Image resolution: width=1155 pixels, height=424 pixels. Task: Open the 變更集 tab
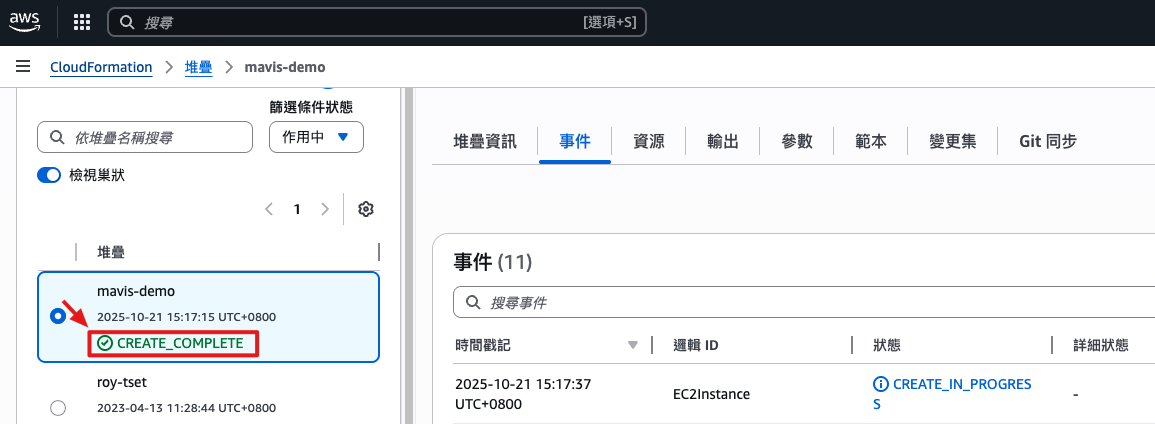[951, 141]
